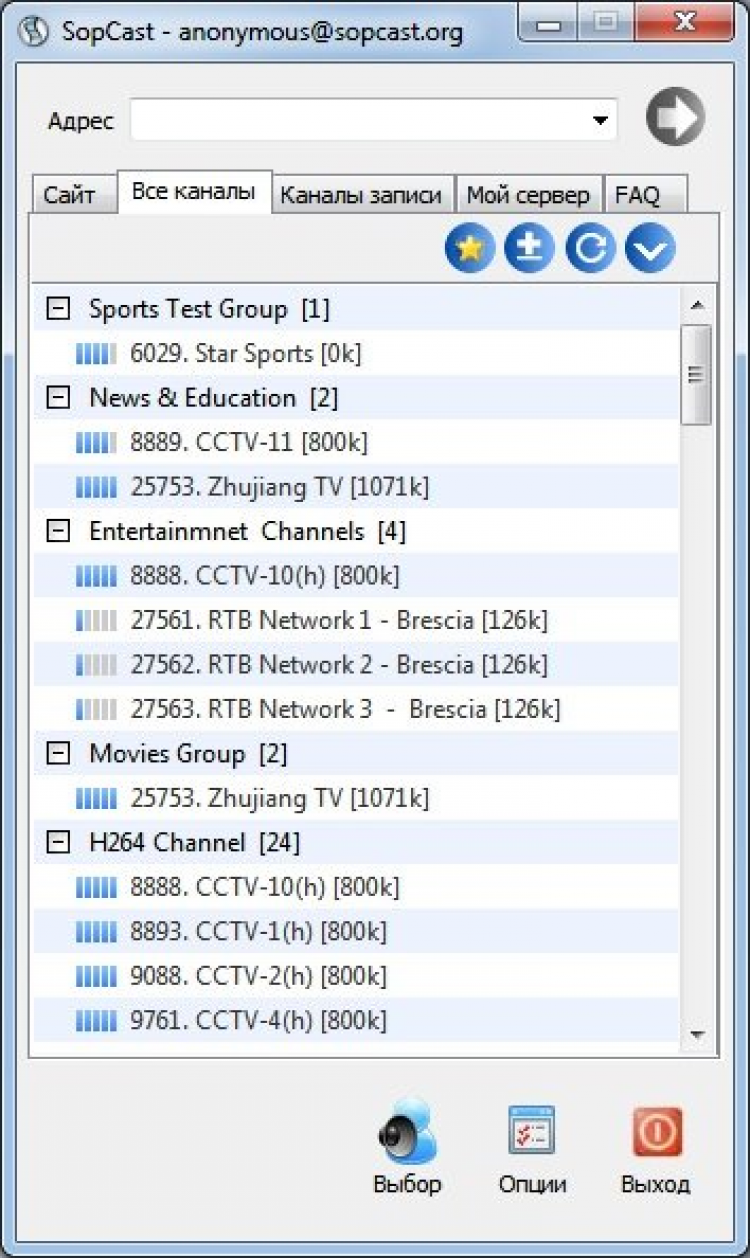Click signal bars icon of CCTV-4(h)

pos(96,1021)
